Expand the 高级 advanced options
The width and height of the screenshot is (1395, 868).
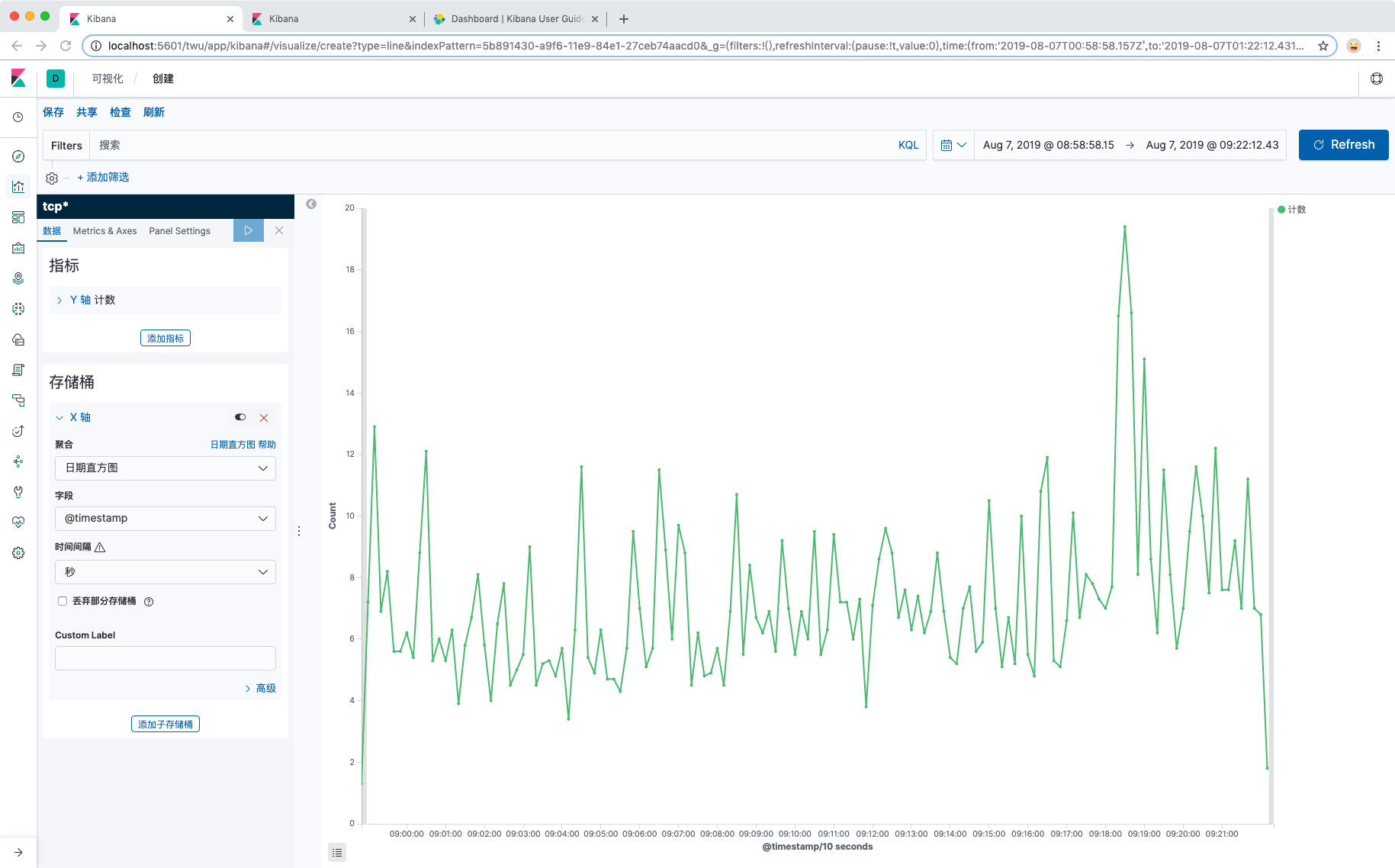click(x=261, y=688)
